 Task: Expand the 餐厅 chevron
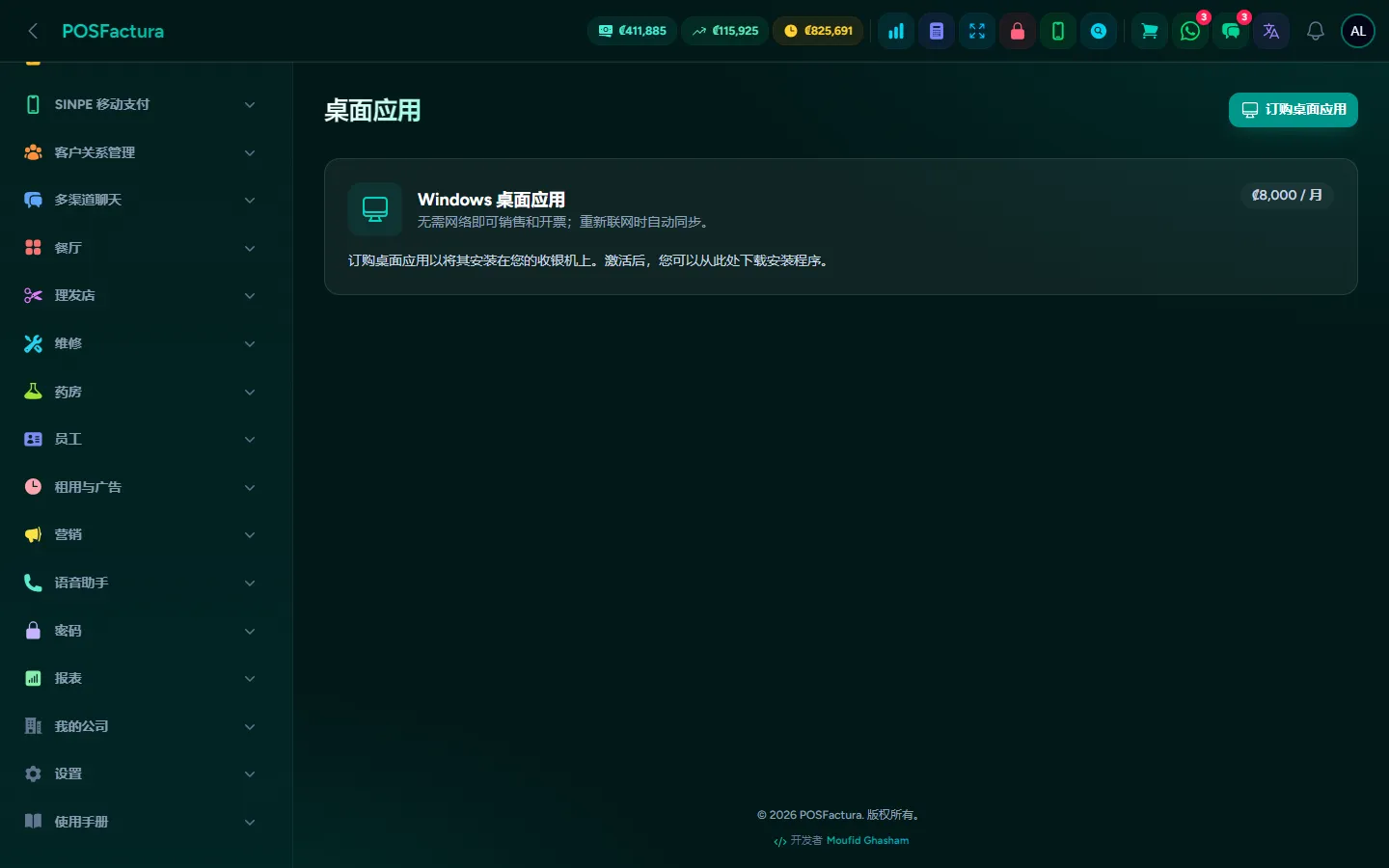(250, 248)
